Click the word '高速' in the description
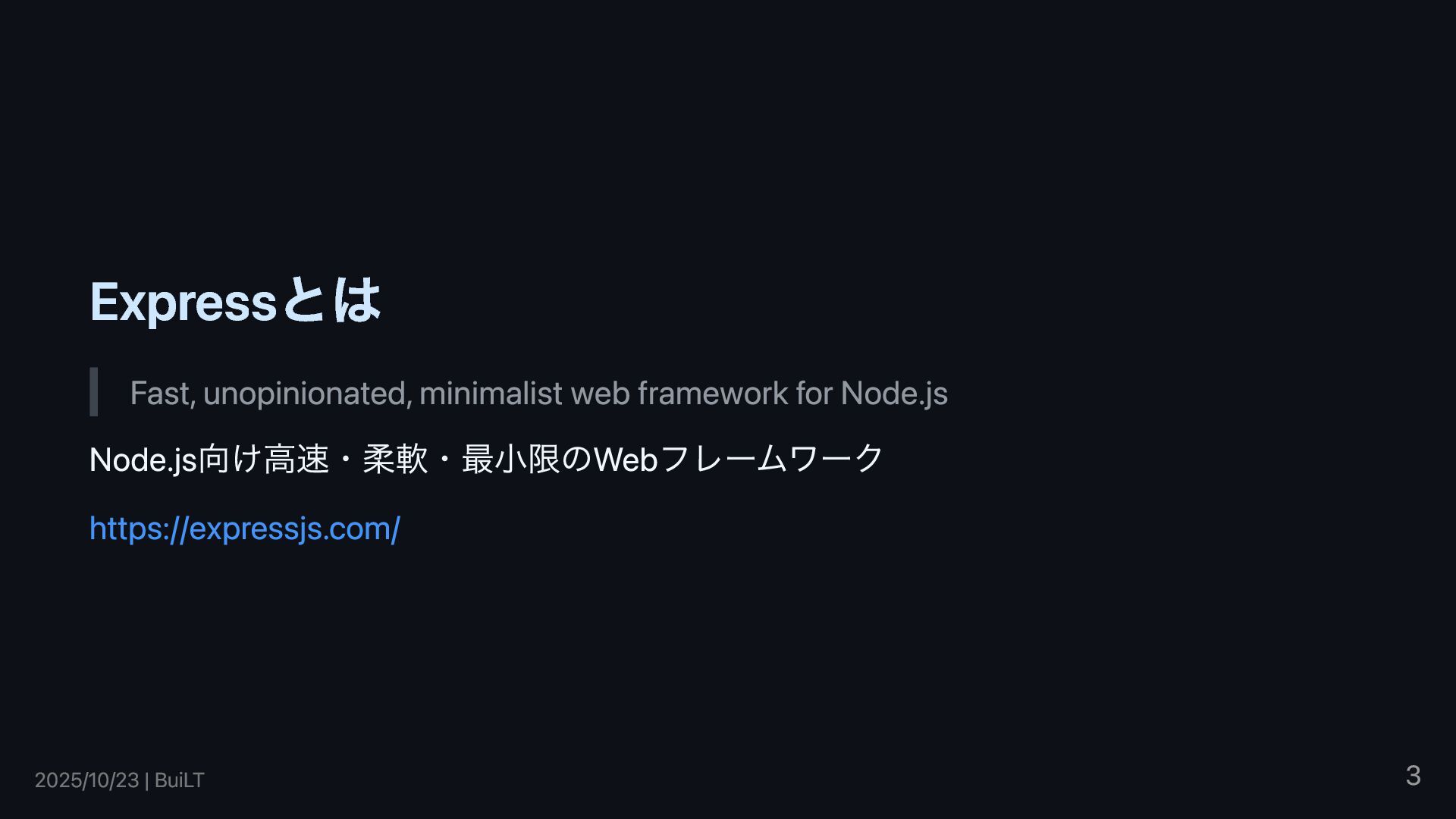 [297, 460]
